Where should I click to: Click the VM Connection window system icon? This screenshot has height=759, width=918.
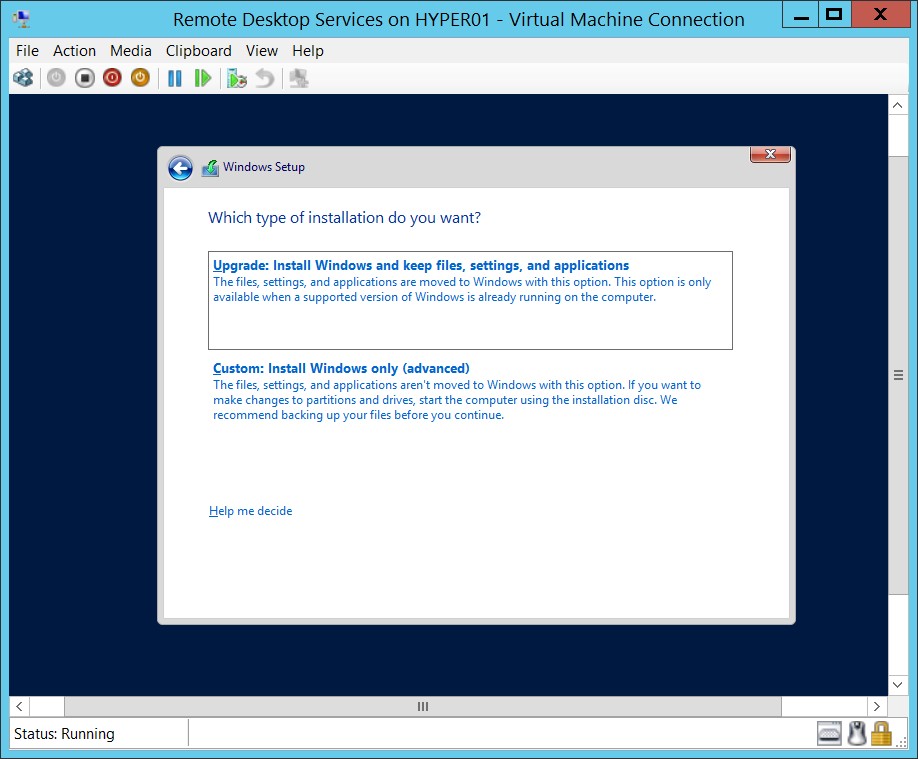coord(21,19)
